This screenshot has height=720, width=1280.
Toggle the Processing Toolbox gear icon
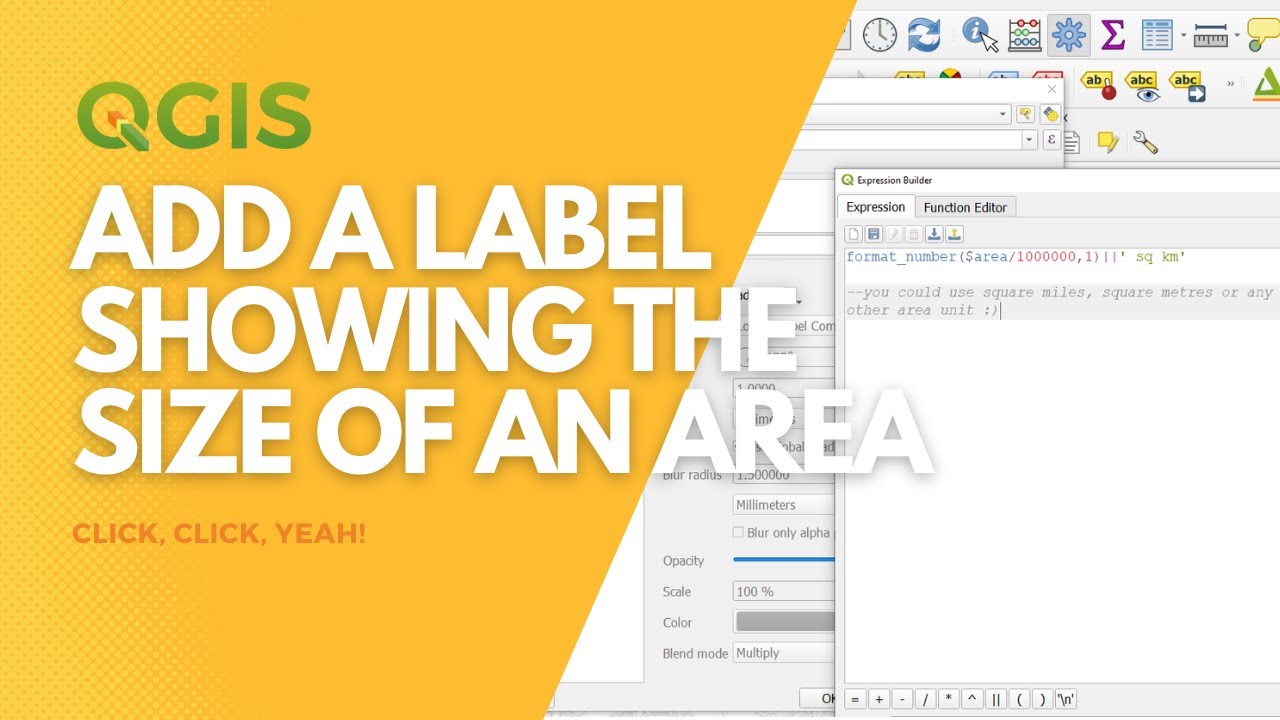pos(1069,35)
